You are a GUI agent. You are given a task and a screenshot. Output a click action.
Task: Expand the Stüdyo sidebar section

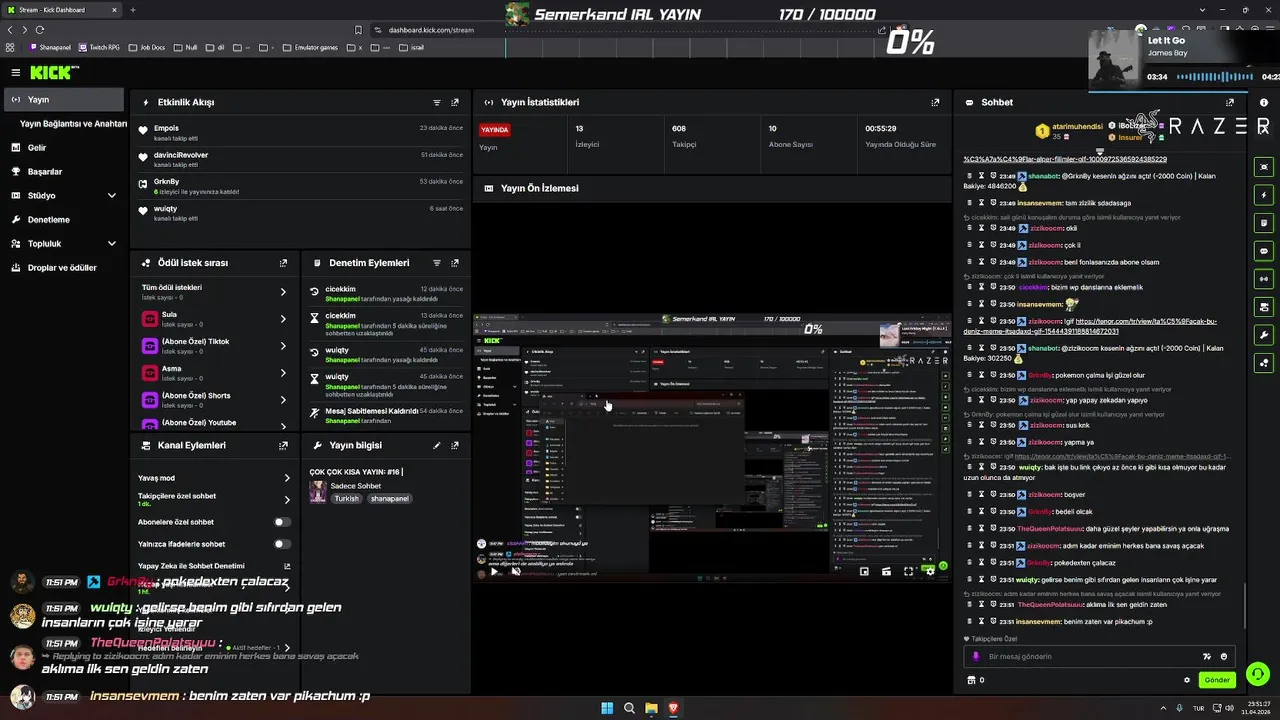[111, 195]
